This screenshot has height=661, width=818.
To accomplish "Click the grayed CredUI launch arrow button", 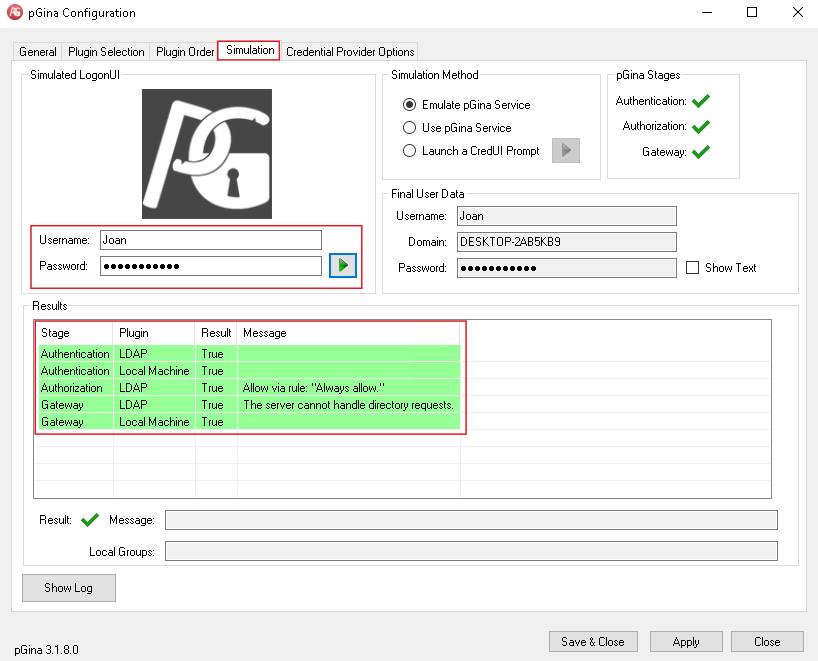I will 565,151.
